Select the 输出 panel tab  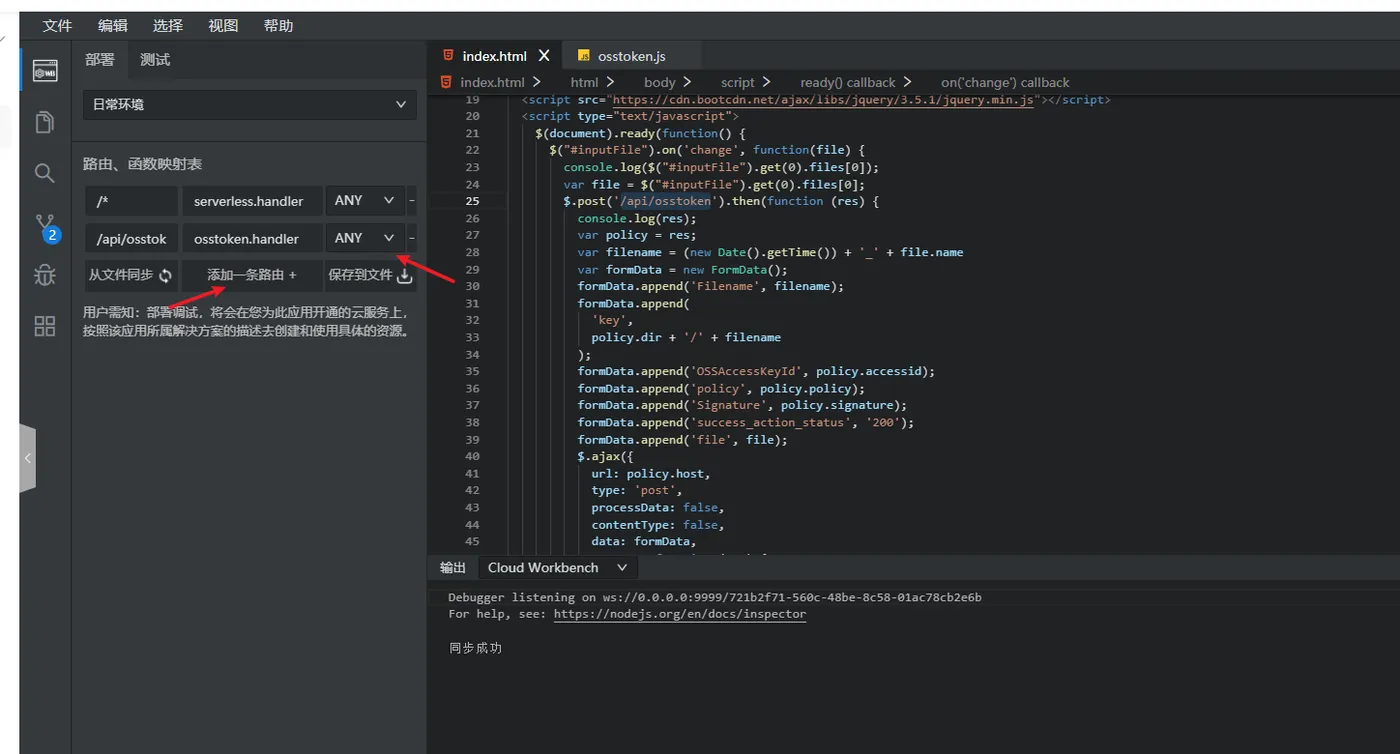[x=453, y=567]
